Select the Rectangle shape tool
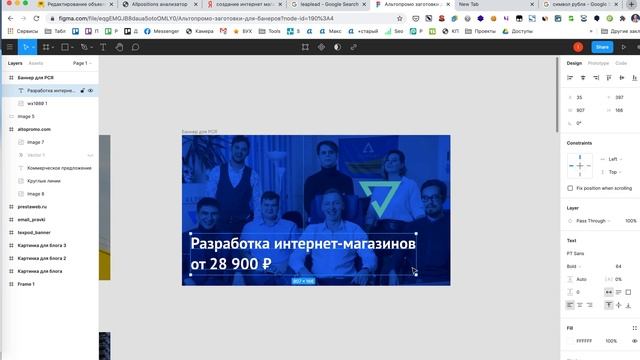 click(x=64, y=47)
